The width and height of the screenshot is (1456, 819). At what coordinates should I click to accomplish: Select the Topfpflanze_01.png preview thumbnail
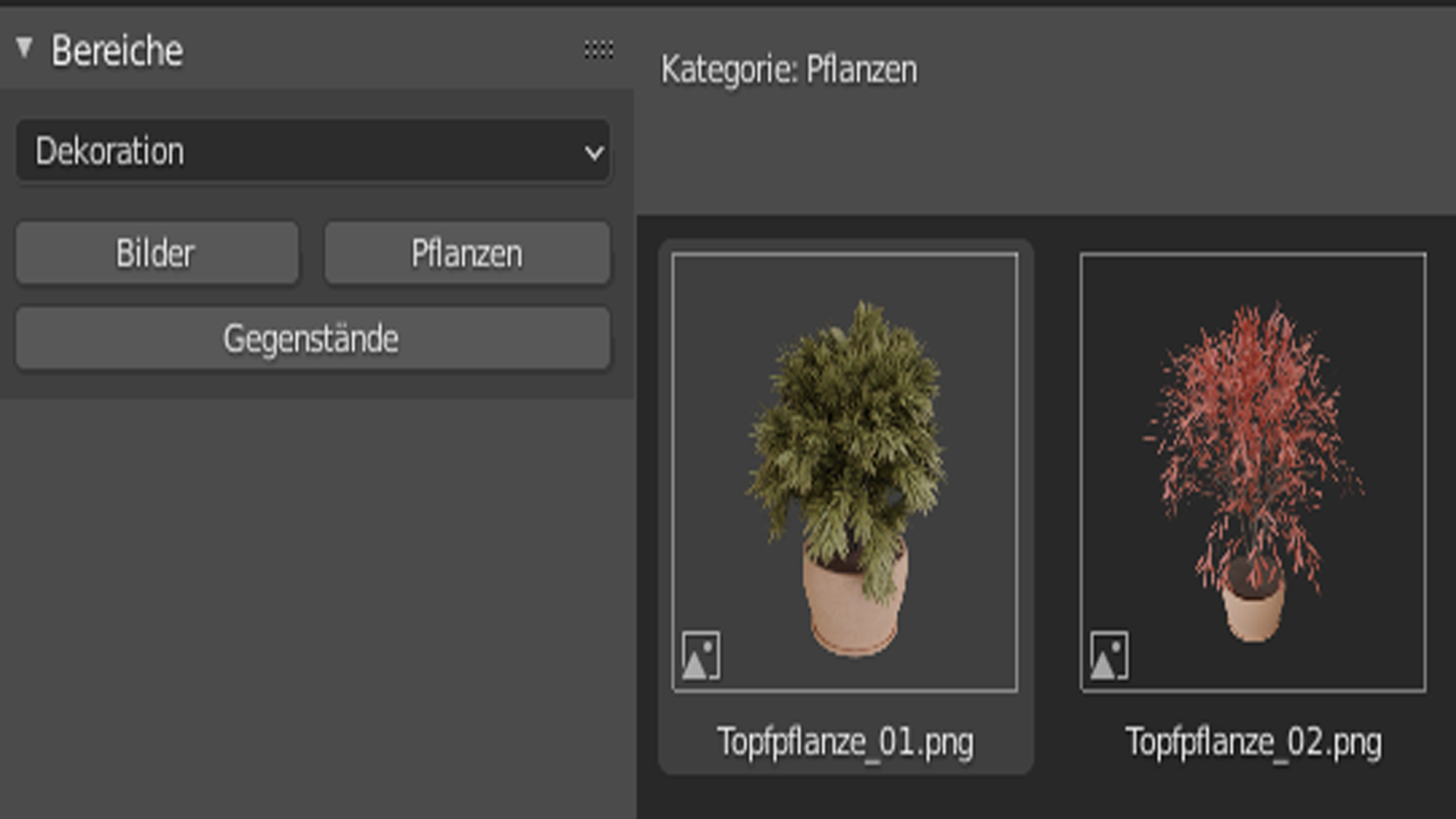tap(845, 472)
